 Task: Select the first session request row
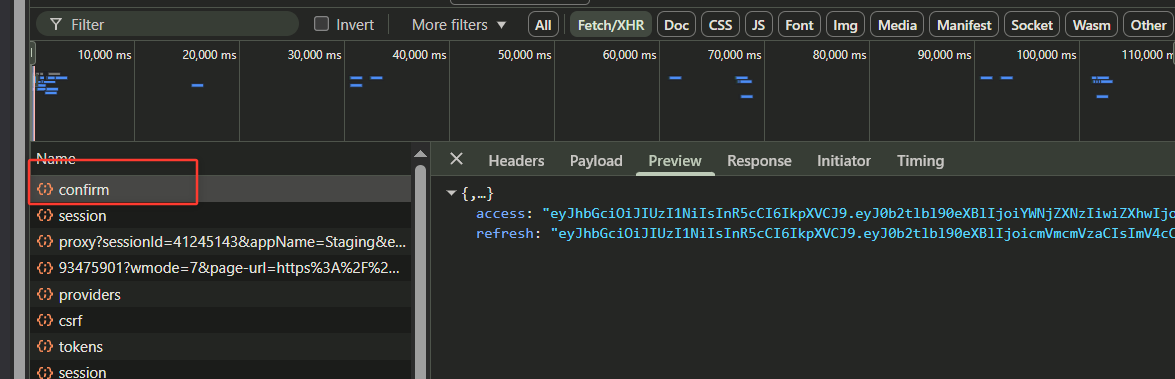[221, 216]
